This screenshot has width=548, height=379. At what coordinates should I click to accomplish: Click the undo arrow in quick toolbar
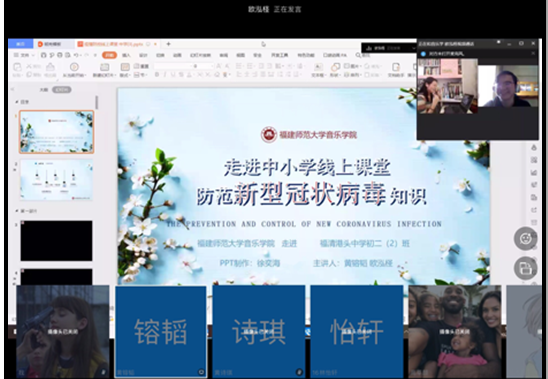[x=76, y=55]
